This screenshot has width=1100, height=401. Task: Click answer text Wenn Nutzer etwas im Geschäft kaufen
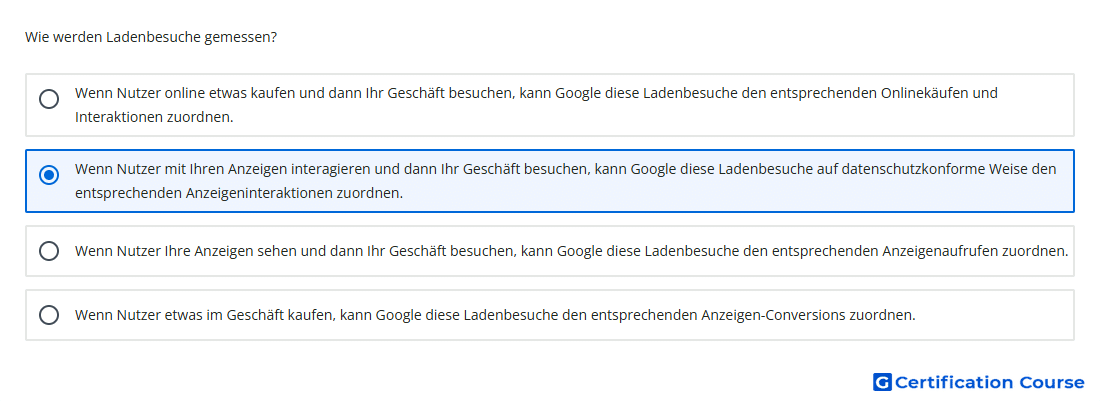pos(495,315)
